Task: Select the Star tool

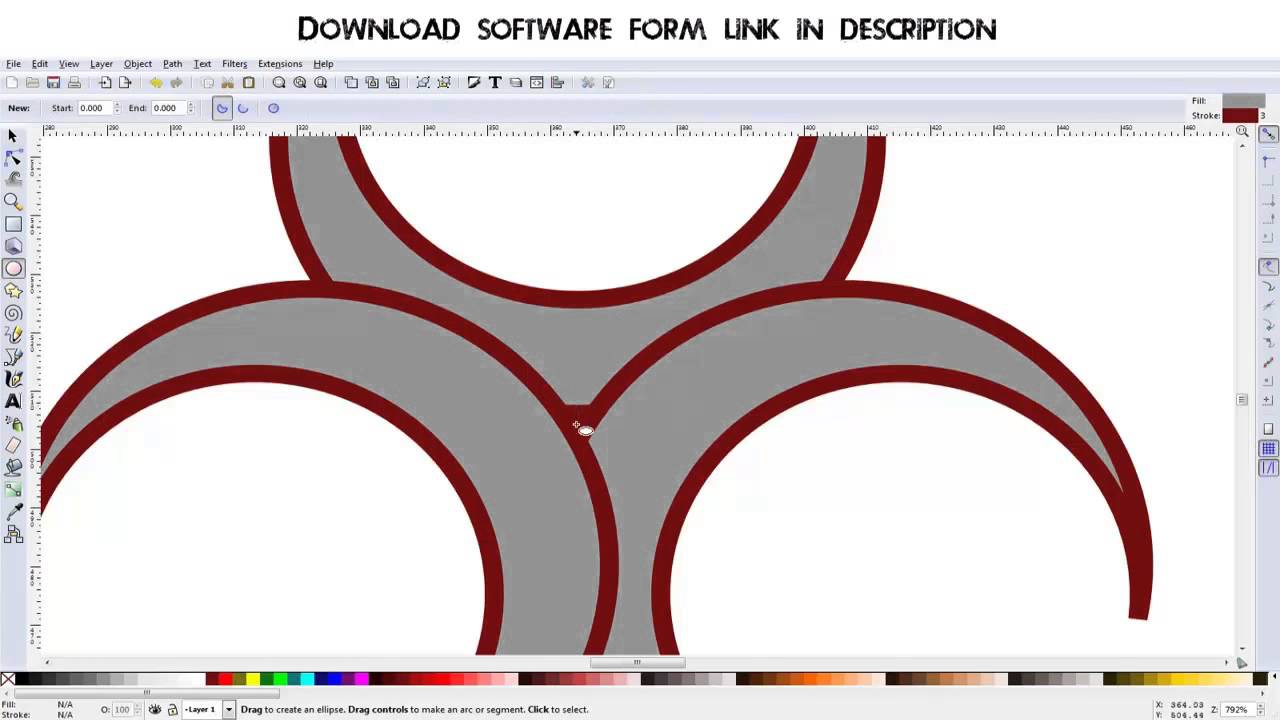Action: pyautogui.click(x=14, y=290)
